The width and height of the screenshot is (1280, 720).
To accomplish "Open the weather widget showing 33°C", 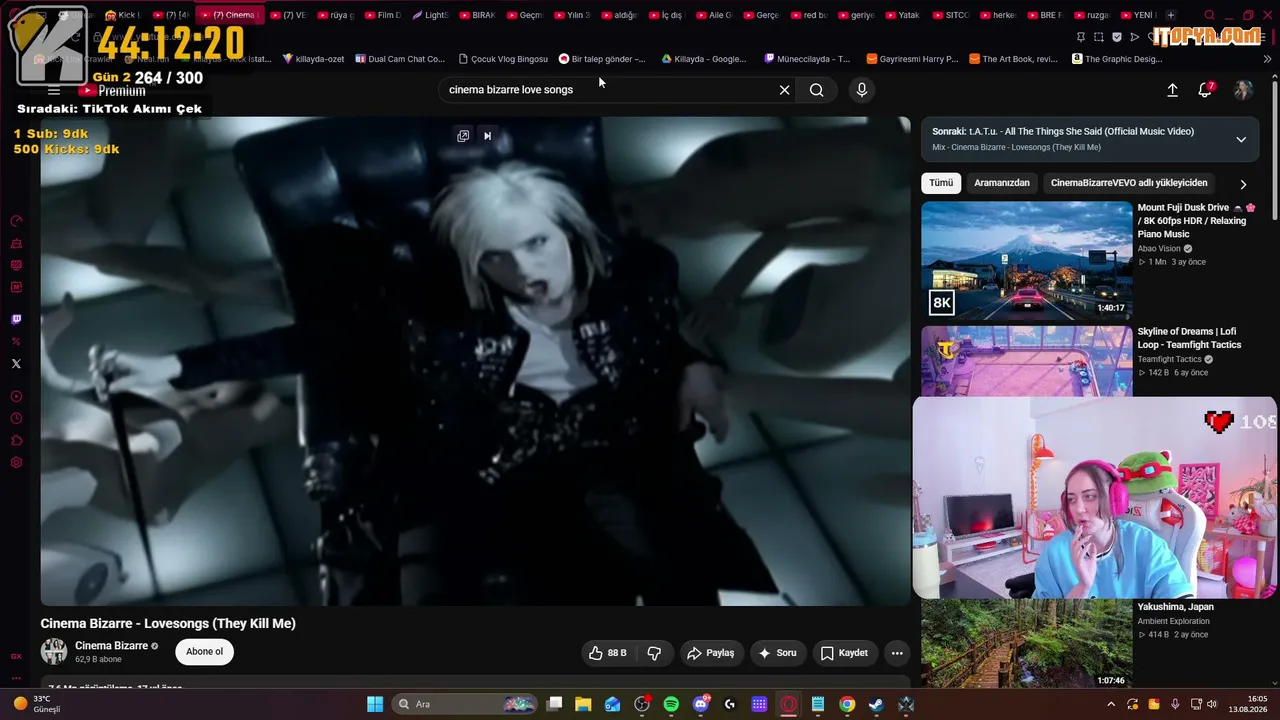I will pos(36,704).
